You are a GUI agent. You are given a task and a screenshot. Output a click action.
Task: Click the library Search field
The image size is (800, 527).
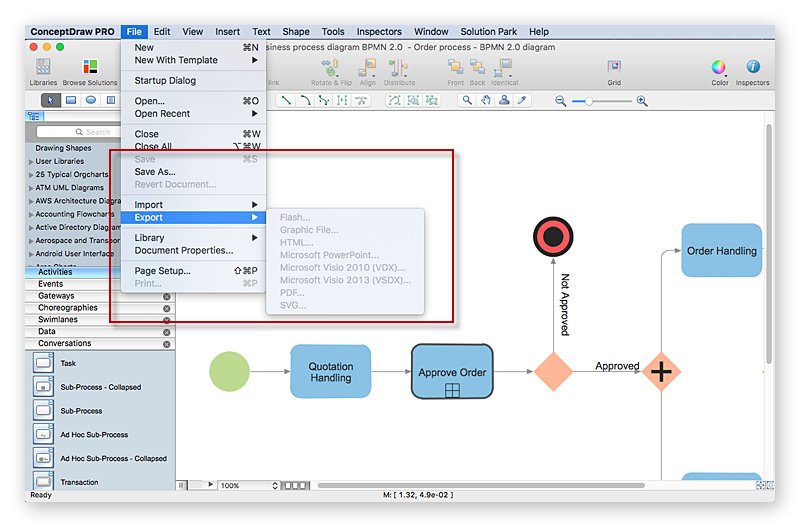[78, 132]
